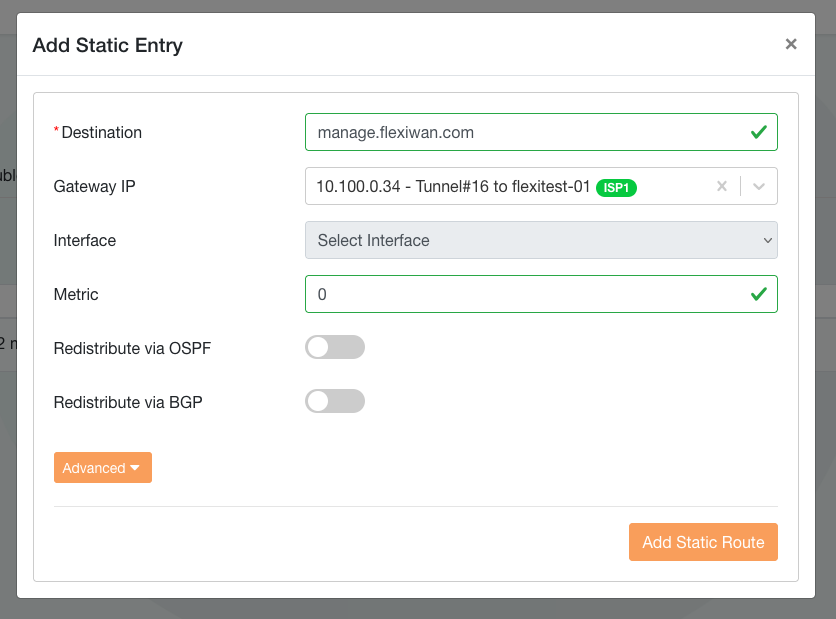This screenshot has width=836, height=619.
Task: Open the Gateway IP dropdown arrow
Action: (x=759, y=186)
